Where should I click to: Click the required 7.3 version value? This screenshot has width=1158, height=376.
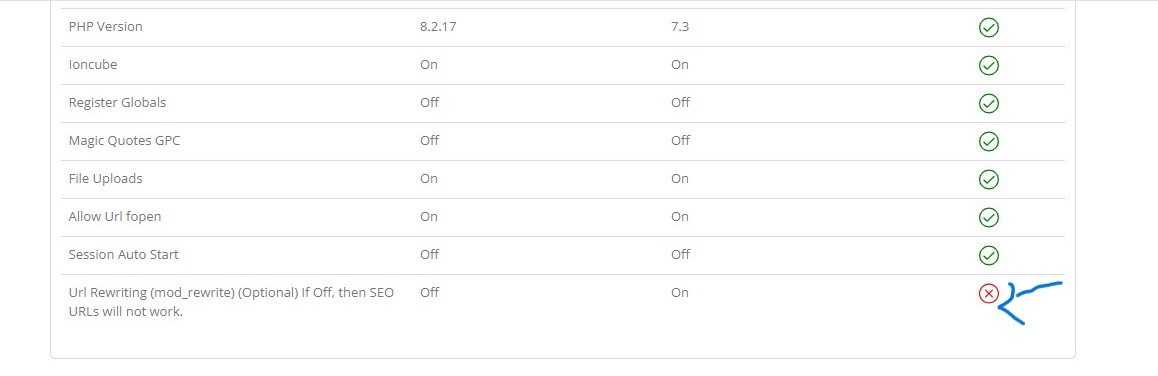[x=680, y=27]
